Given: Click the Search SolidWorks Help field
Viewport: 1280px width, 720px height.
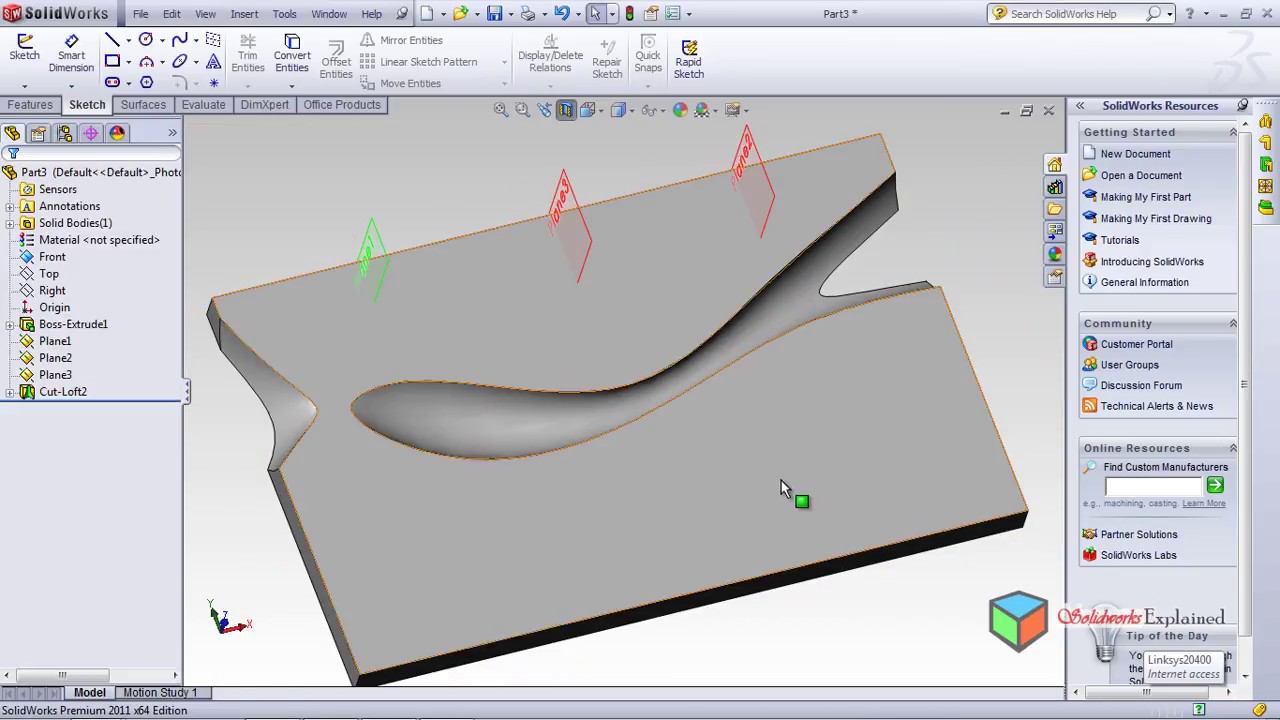Looking at the screenshot, I should (1077, 14).
